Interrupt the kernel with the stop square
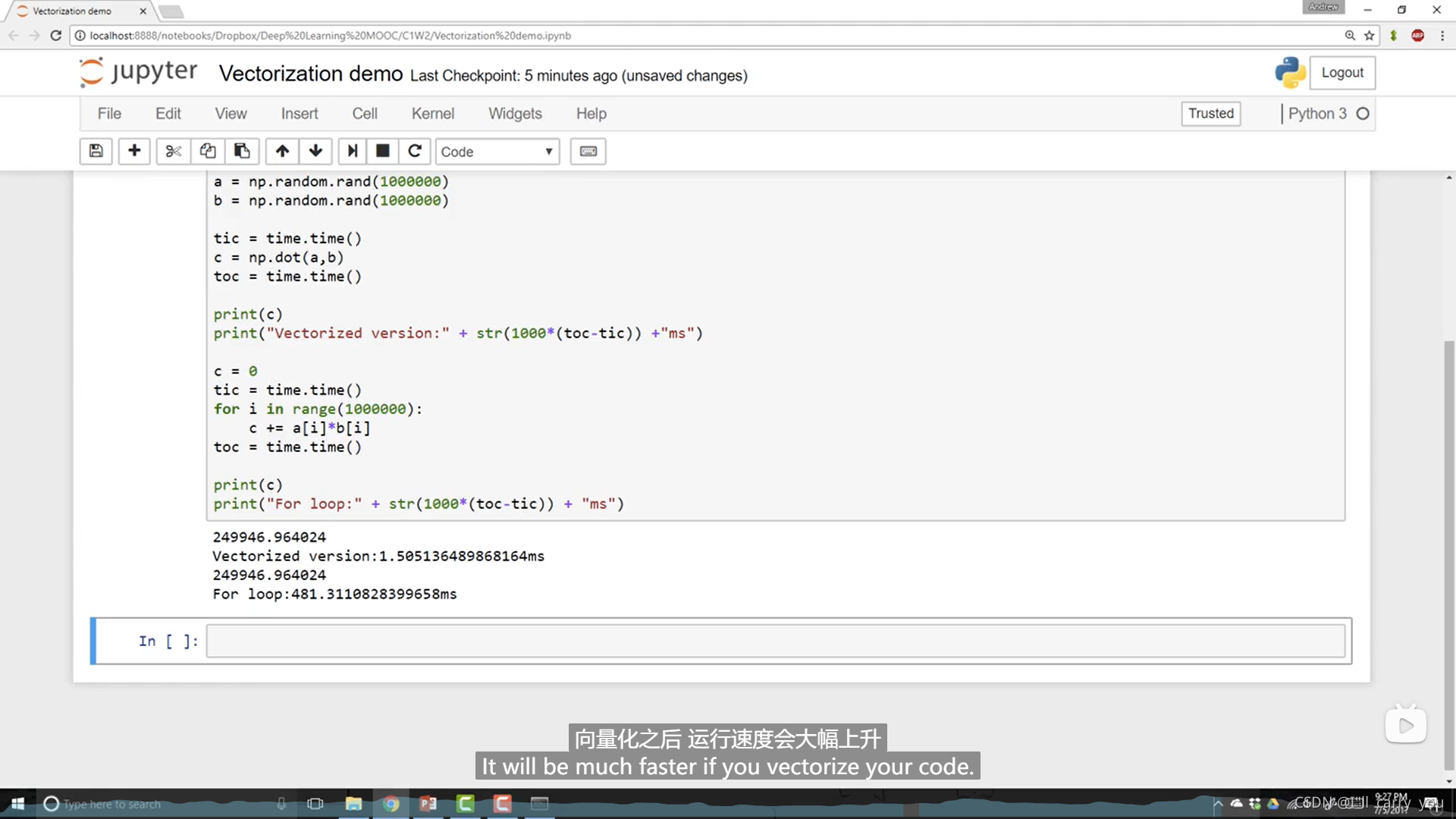This screenshot has height=819, width=1456. (383, 151)
